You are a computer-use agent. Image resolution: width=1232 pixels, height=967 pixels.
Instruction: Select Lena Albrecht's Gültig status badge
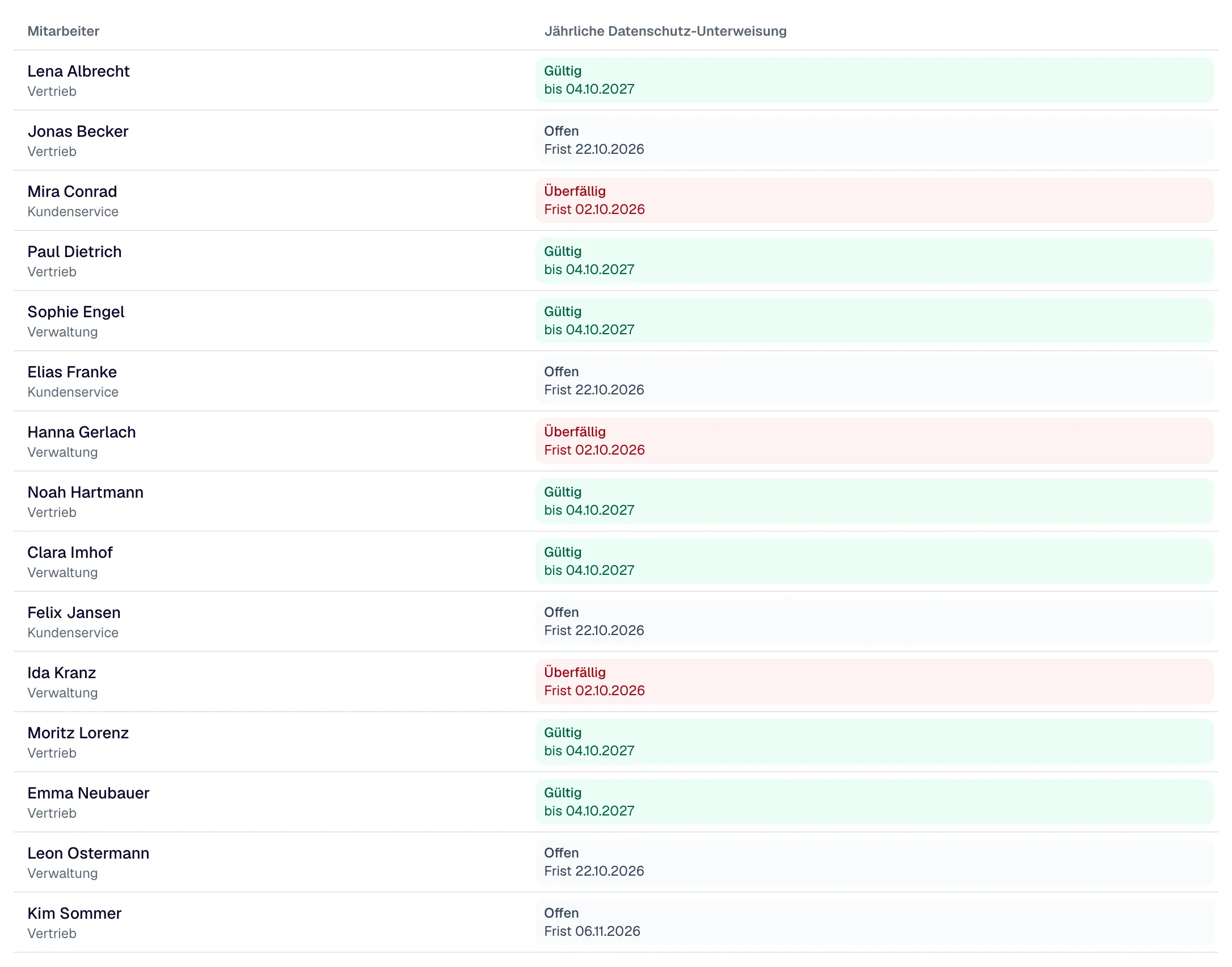(x=874, y=80)
